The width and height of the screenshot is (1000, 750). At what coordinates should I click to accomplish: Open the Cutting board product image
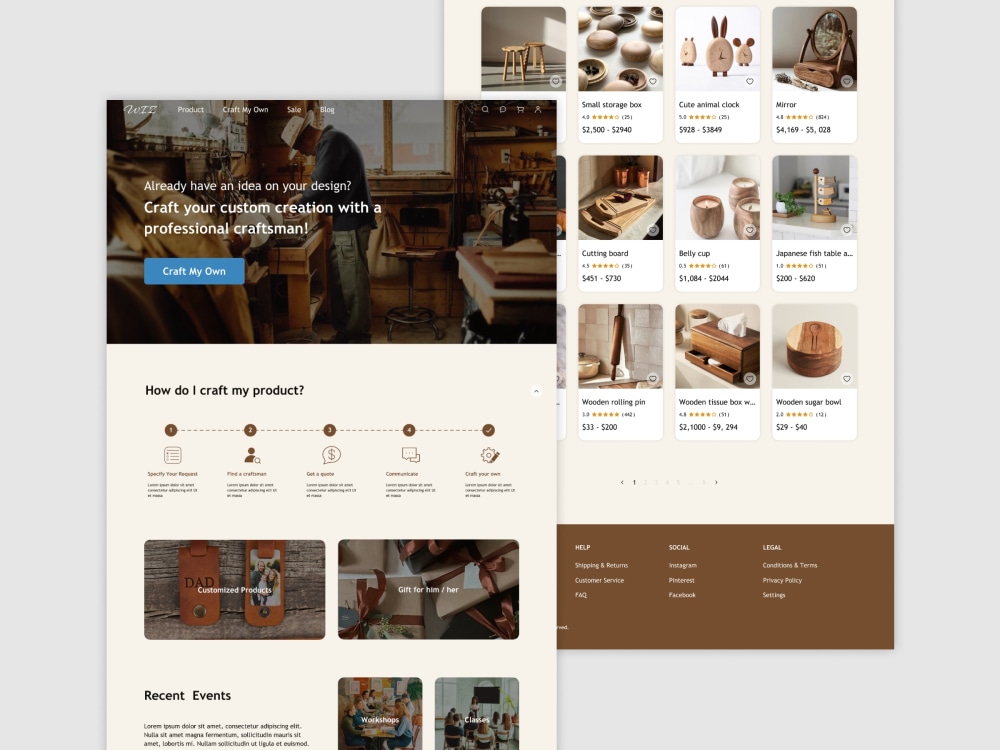click(621, 198)
